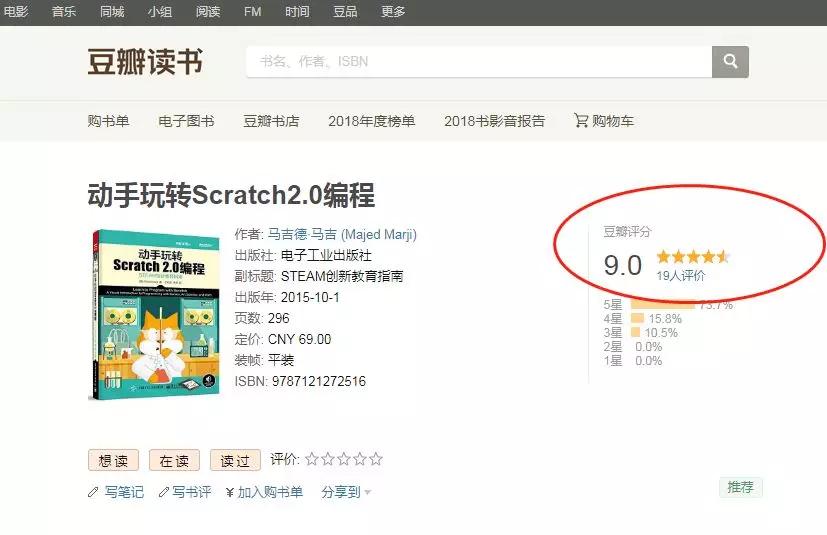This screenshot has width=827, height=535.
Task: Go to 电子图书 tab
Action: pos(186,121)
